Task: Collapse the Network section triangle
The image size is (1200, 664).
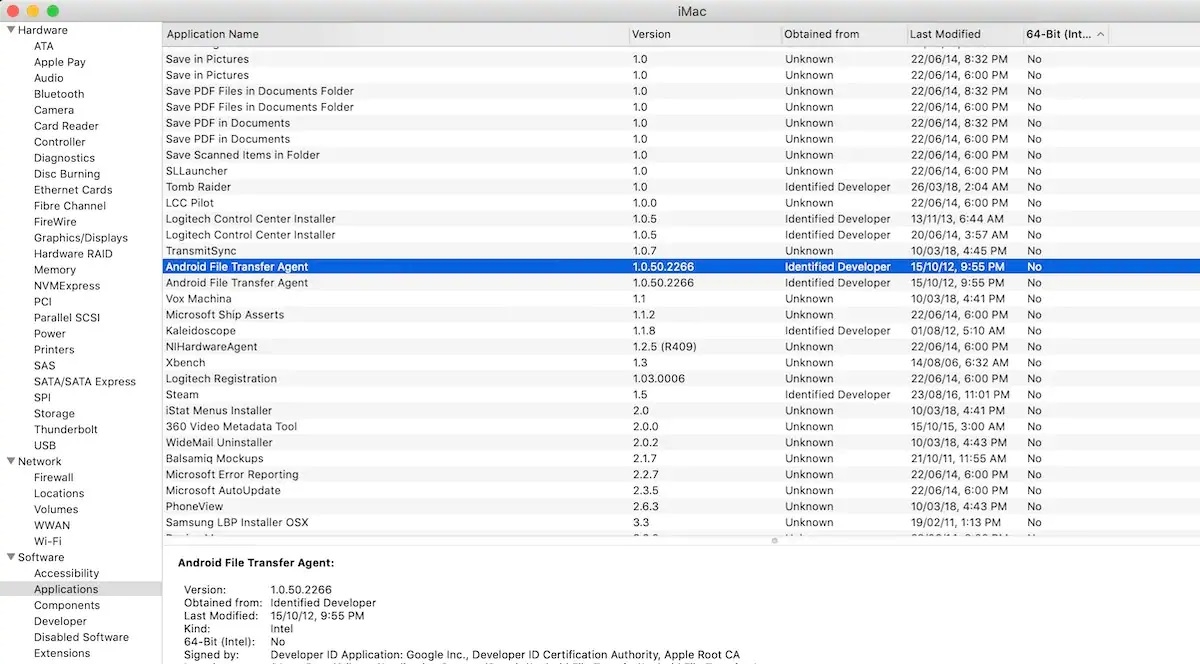Action: tap(10, 462)
